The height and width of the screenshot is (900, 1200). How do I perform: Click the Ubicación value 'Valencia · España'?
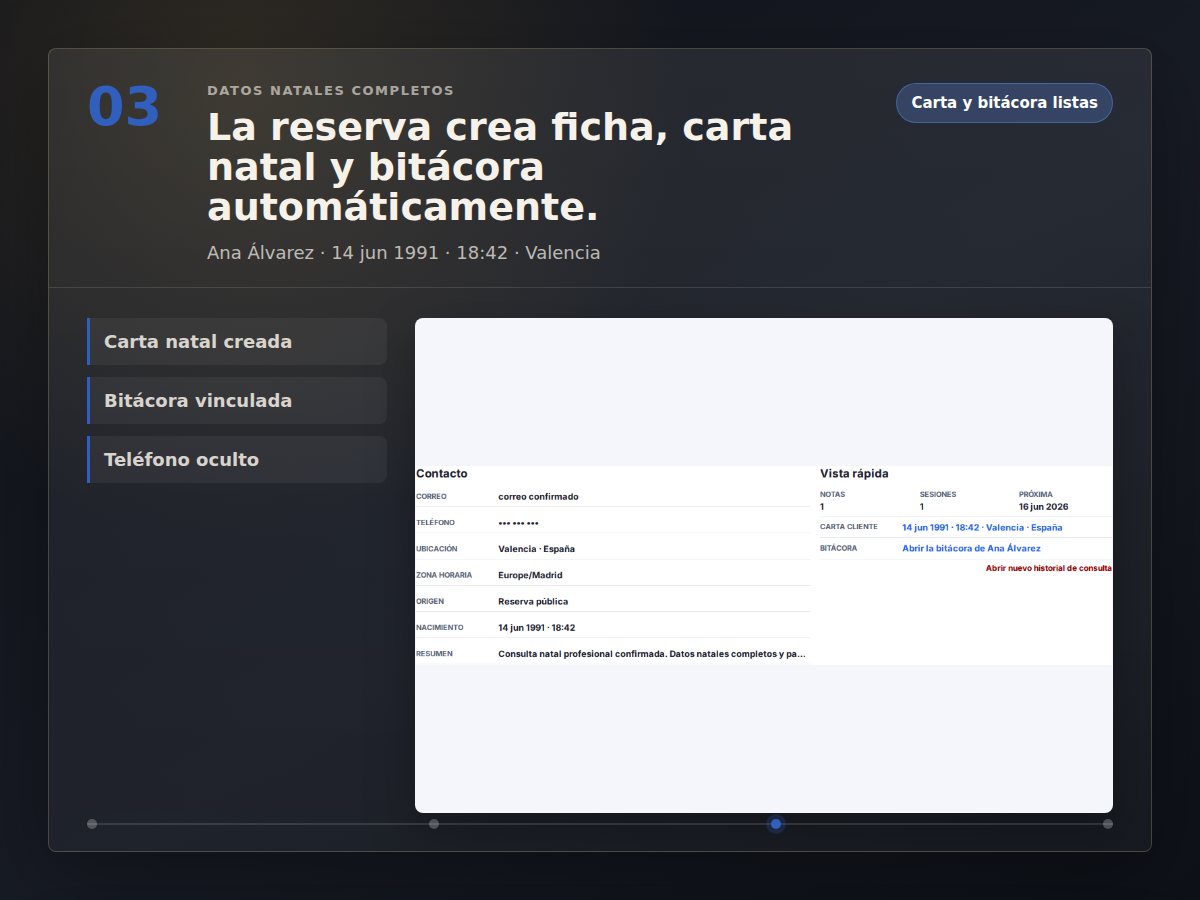(x=536, y=549)
